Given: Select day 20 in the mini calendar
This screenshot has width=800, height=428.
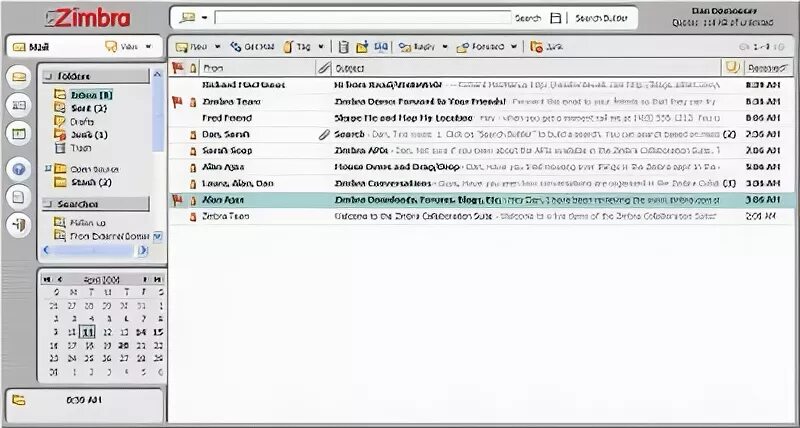Looking at the screenshot, I should [x=123, y=345].
